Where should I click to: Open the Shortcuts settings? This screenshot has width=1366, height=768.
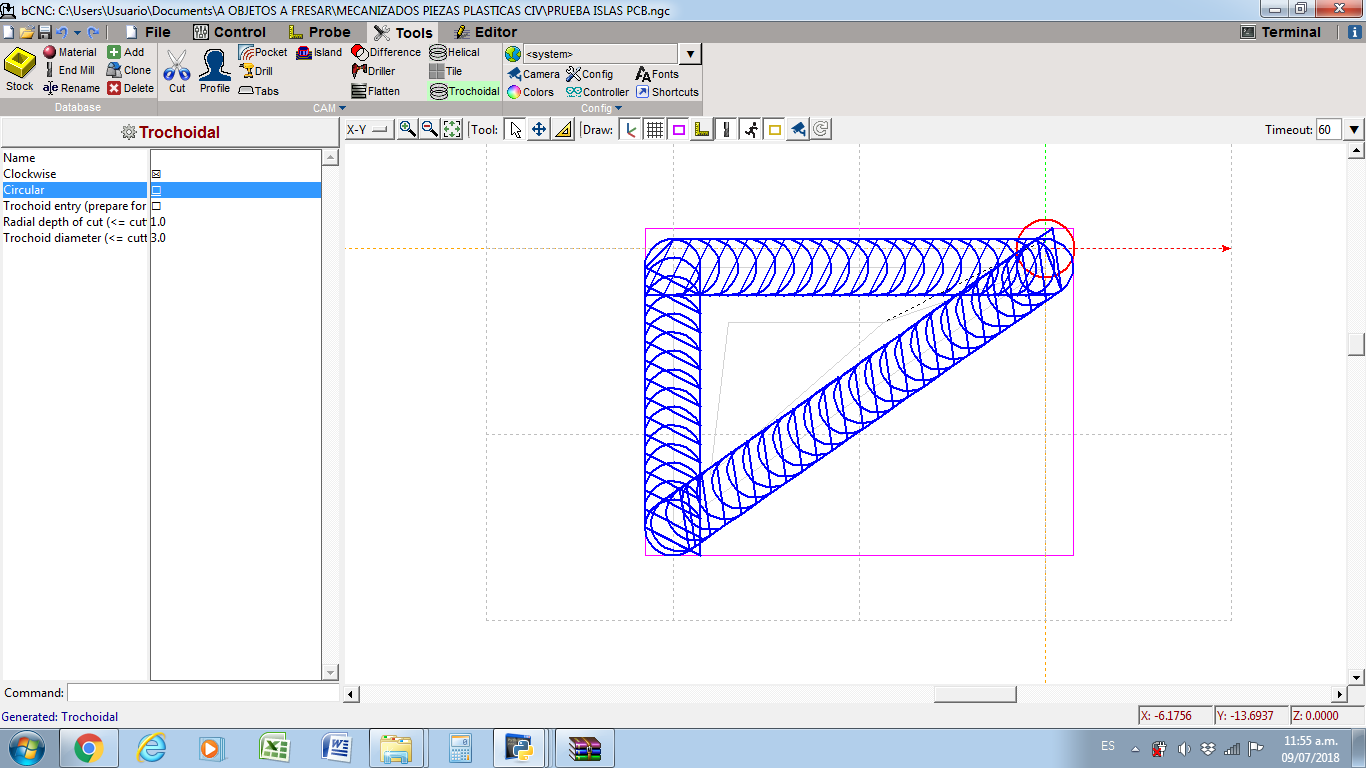point(667,92)
